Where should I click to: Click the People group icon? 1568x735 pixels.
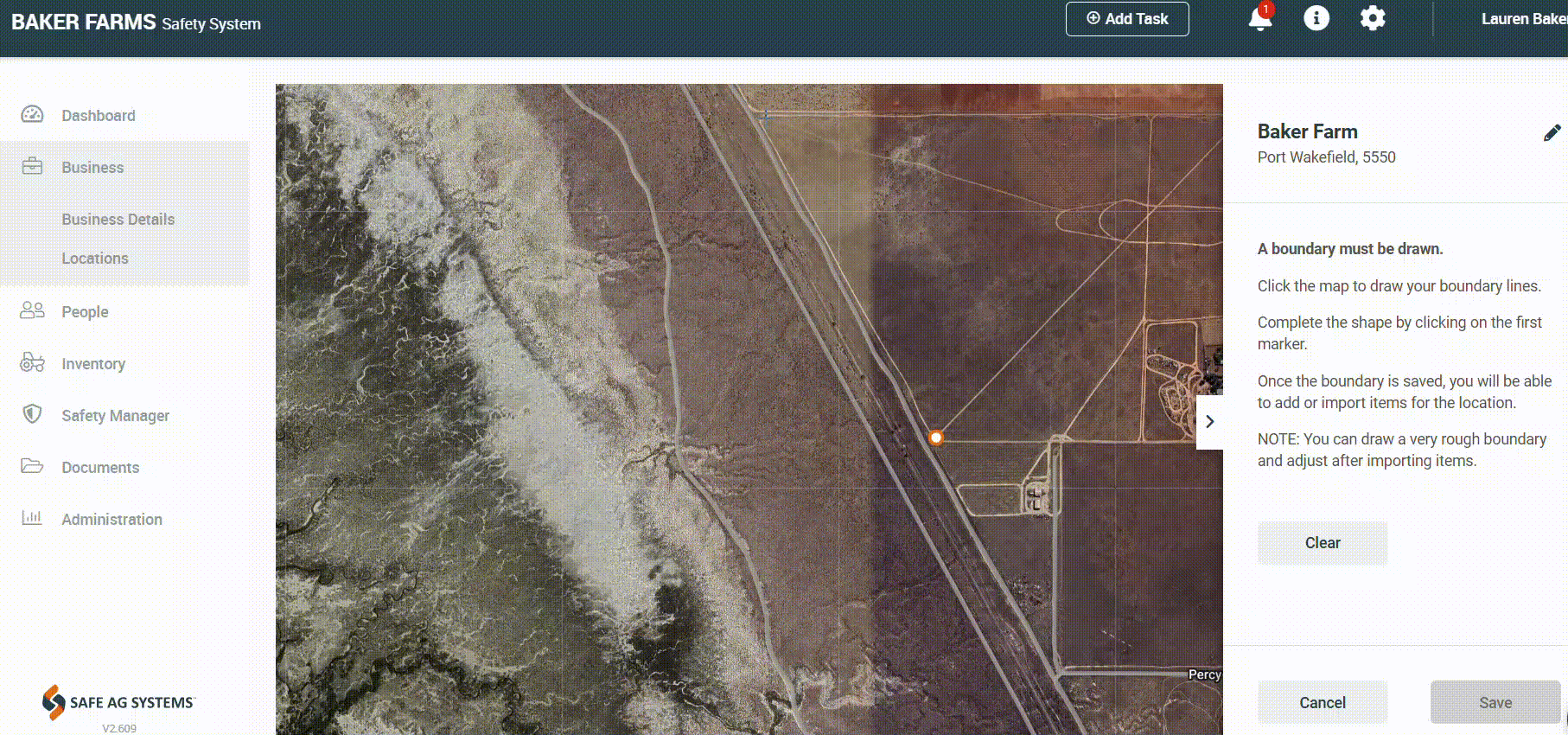point(32,311)
